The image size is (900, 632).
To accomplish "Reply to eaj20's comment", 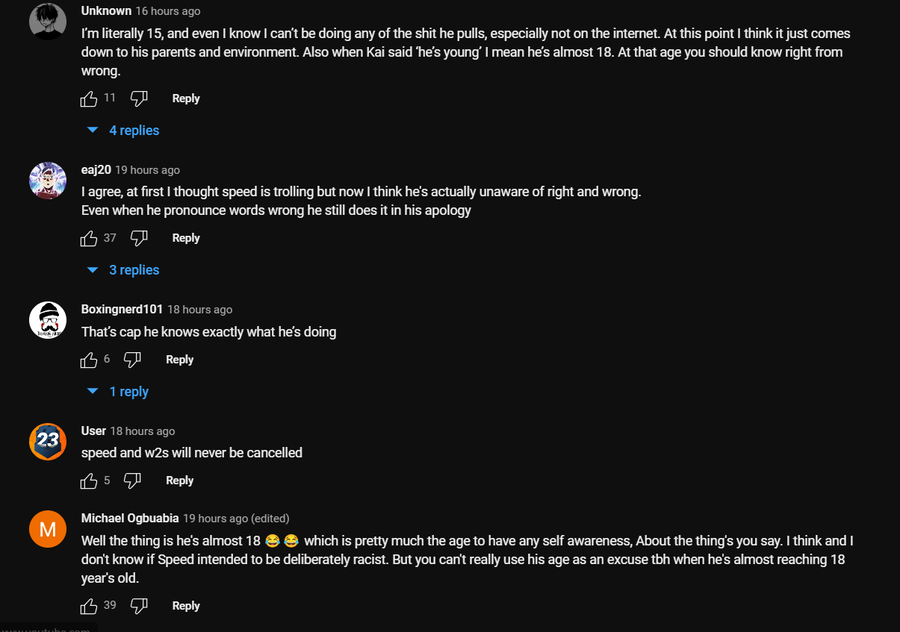I will [x=186, y=238].
